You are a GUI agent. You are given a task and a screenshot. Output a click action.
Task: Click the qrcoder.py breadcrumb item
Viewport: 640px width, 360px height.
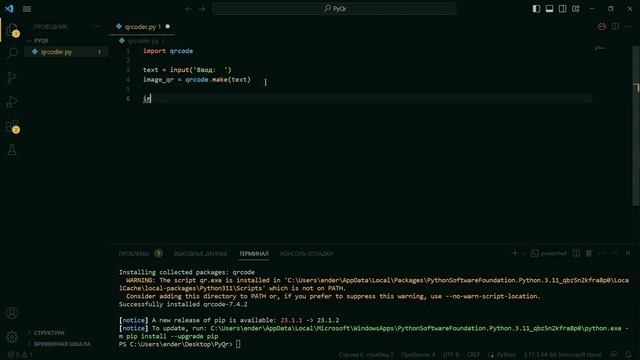[142, 41]
